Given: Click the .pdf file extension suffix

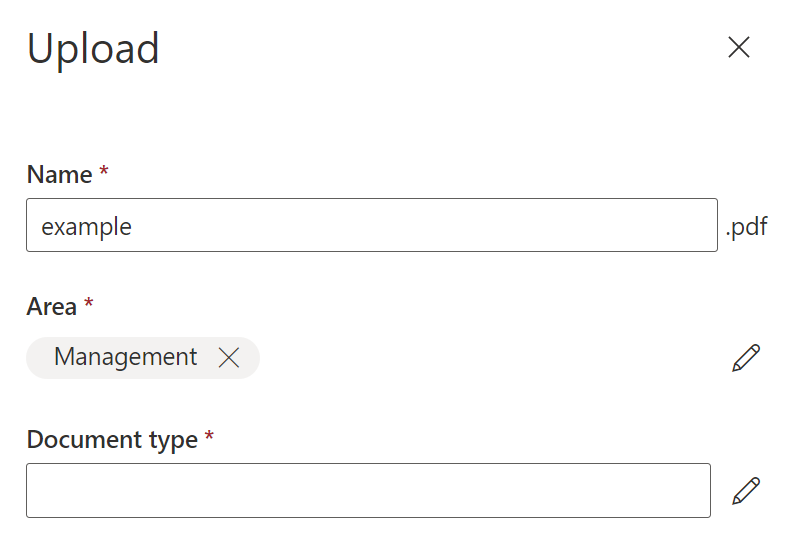Looking at the screenshot, I should pos(746,227).
